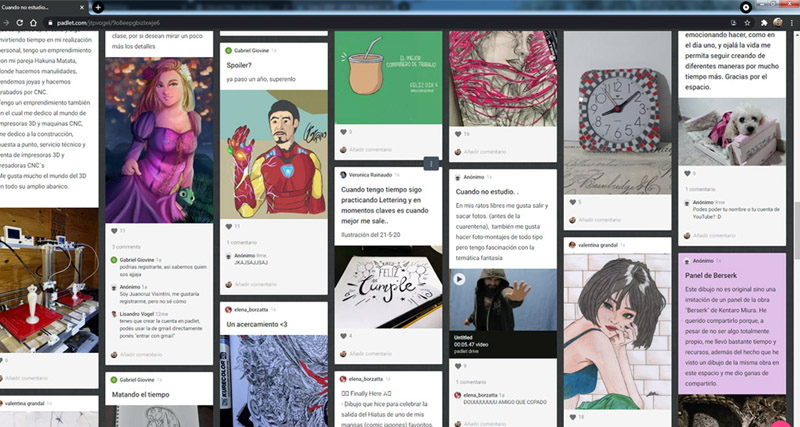Image resolution: width=800 pixels, height=427 pixels.
Task: Click the install app icon in address bar
Action: [733, 23]
